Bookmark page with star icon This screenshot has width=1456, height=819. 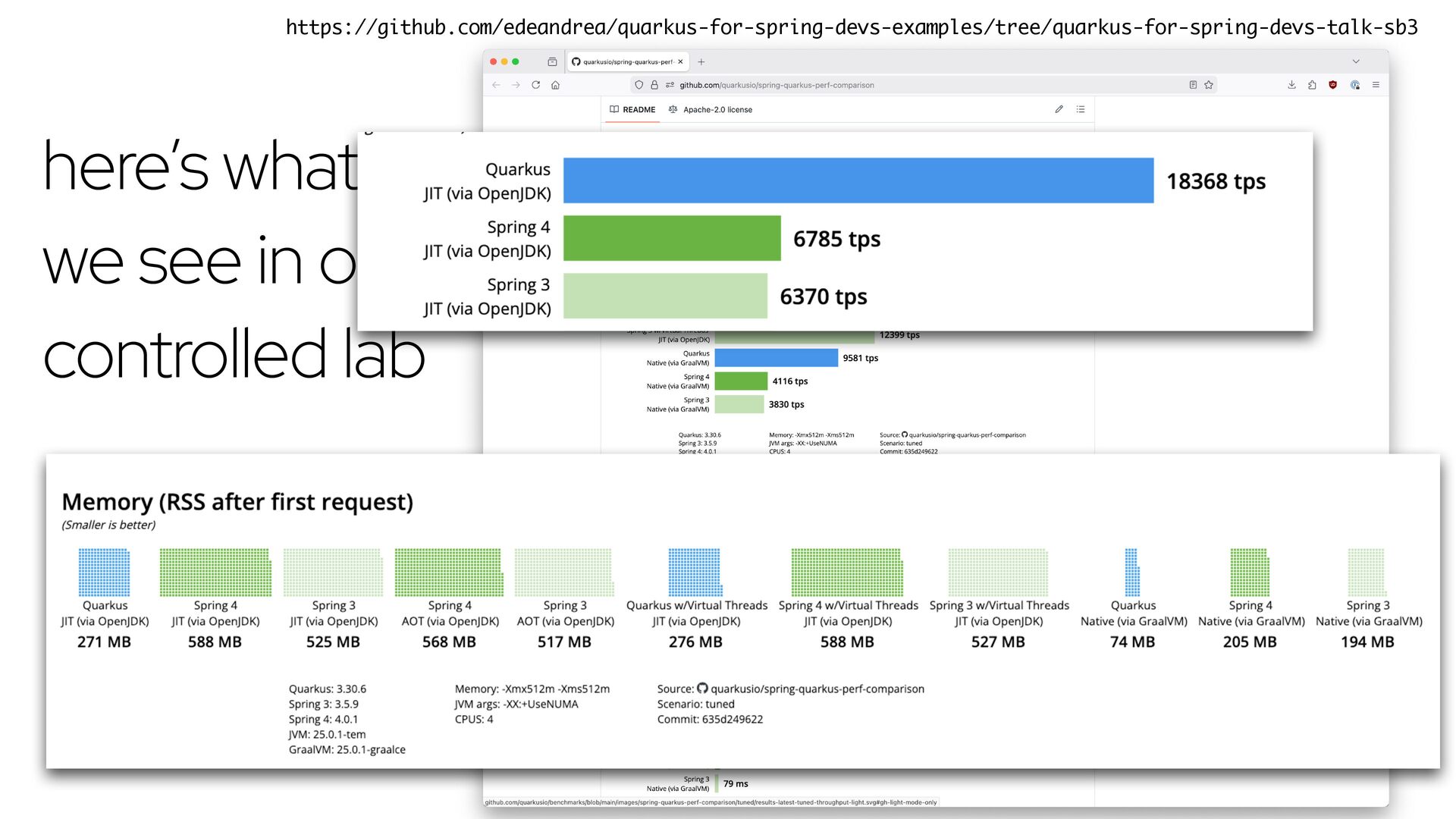[1209, 85]
